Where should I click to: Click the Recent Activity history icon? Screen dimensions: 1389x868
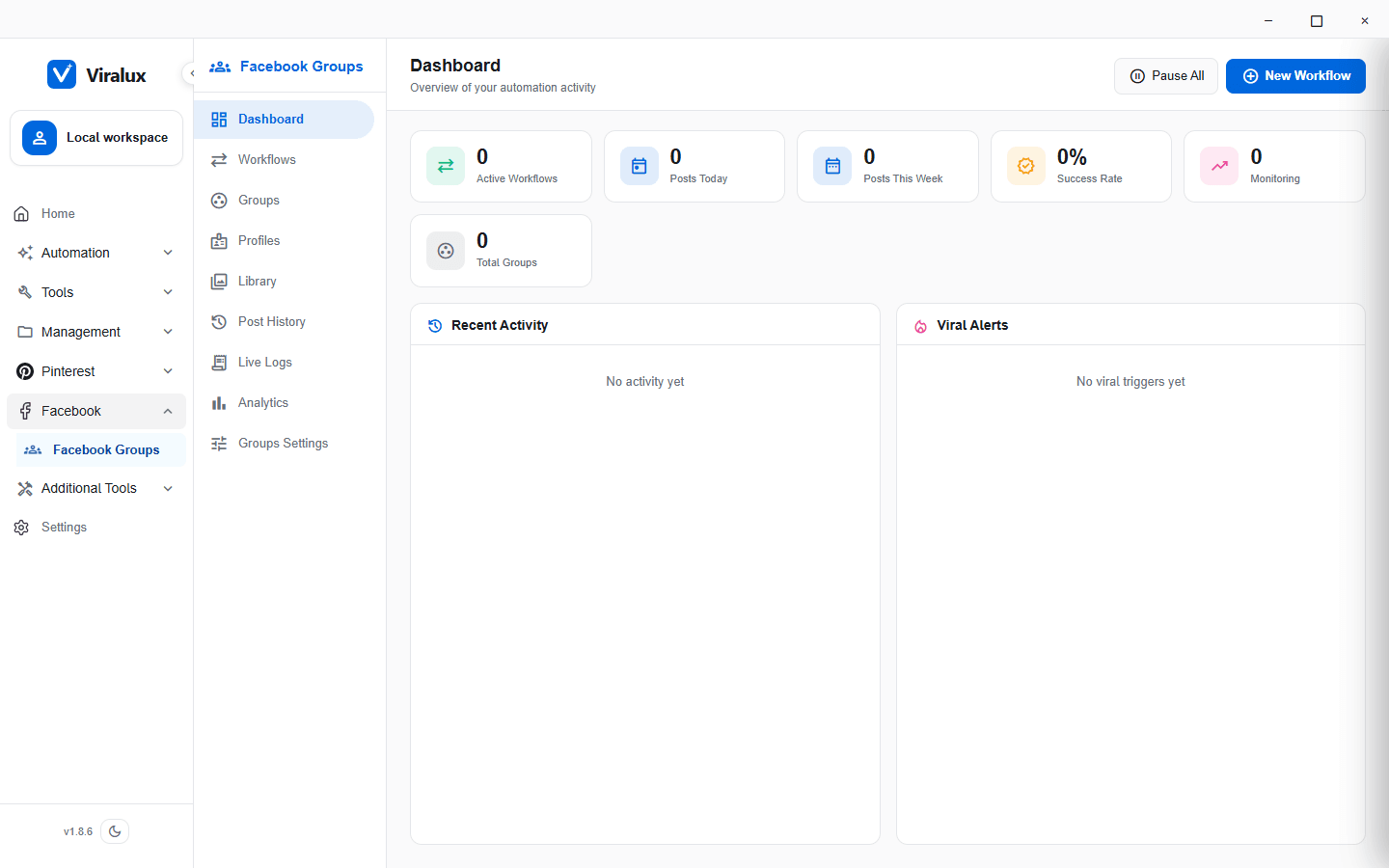pos(435,326)
